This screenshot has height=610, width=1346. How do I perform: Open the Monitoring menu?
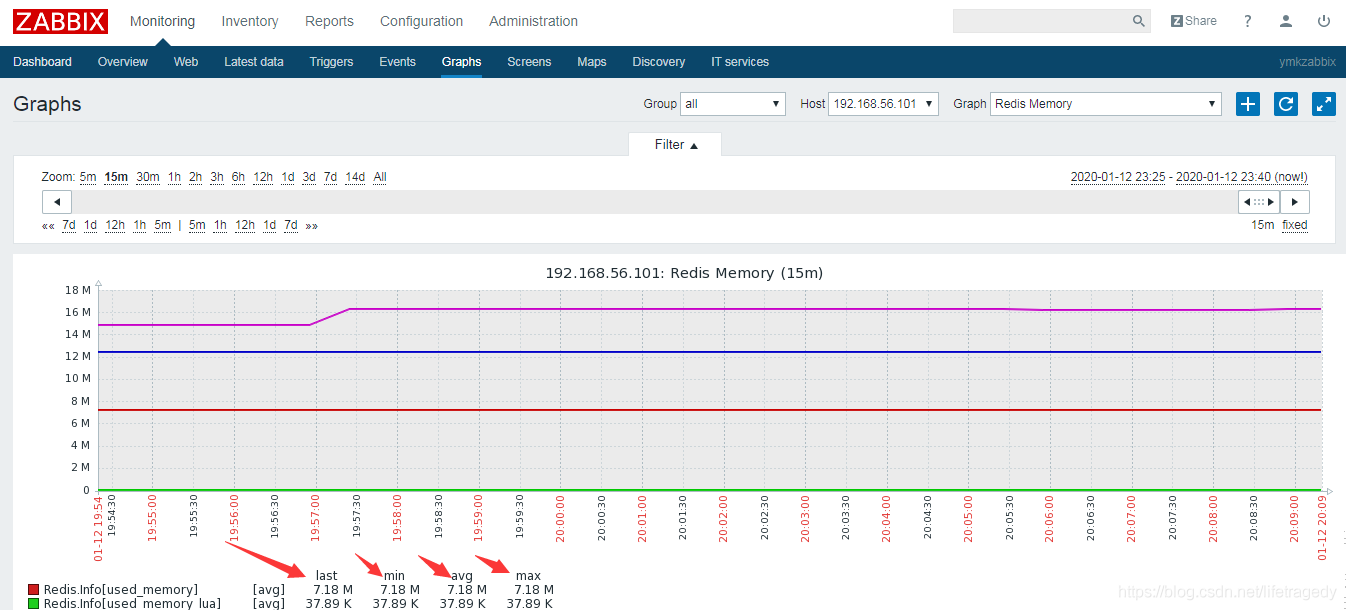[163, 21]
